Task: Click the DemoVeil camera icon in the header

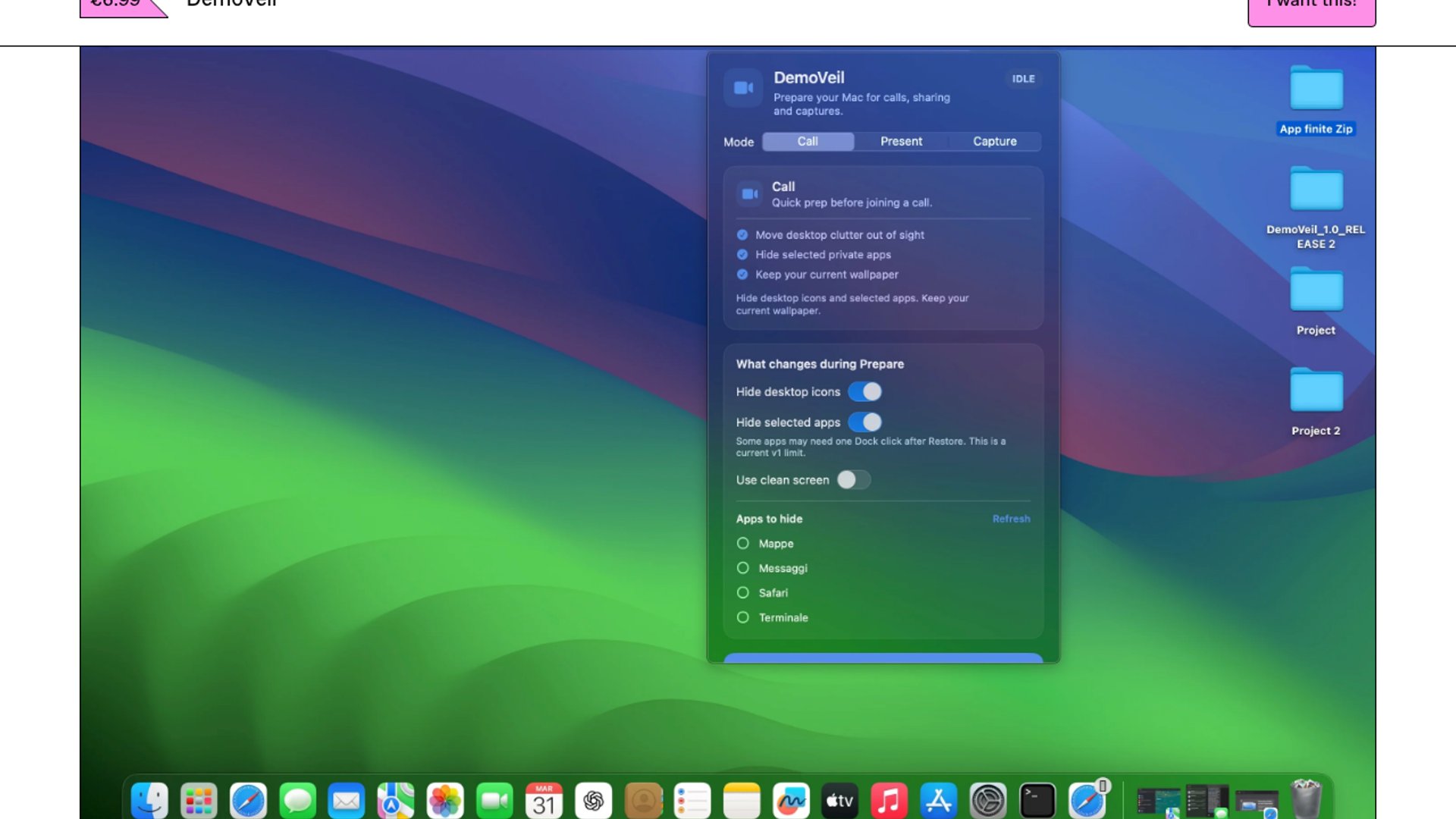Action: click(743, 88)
